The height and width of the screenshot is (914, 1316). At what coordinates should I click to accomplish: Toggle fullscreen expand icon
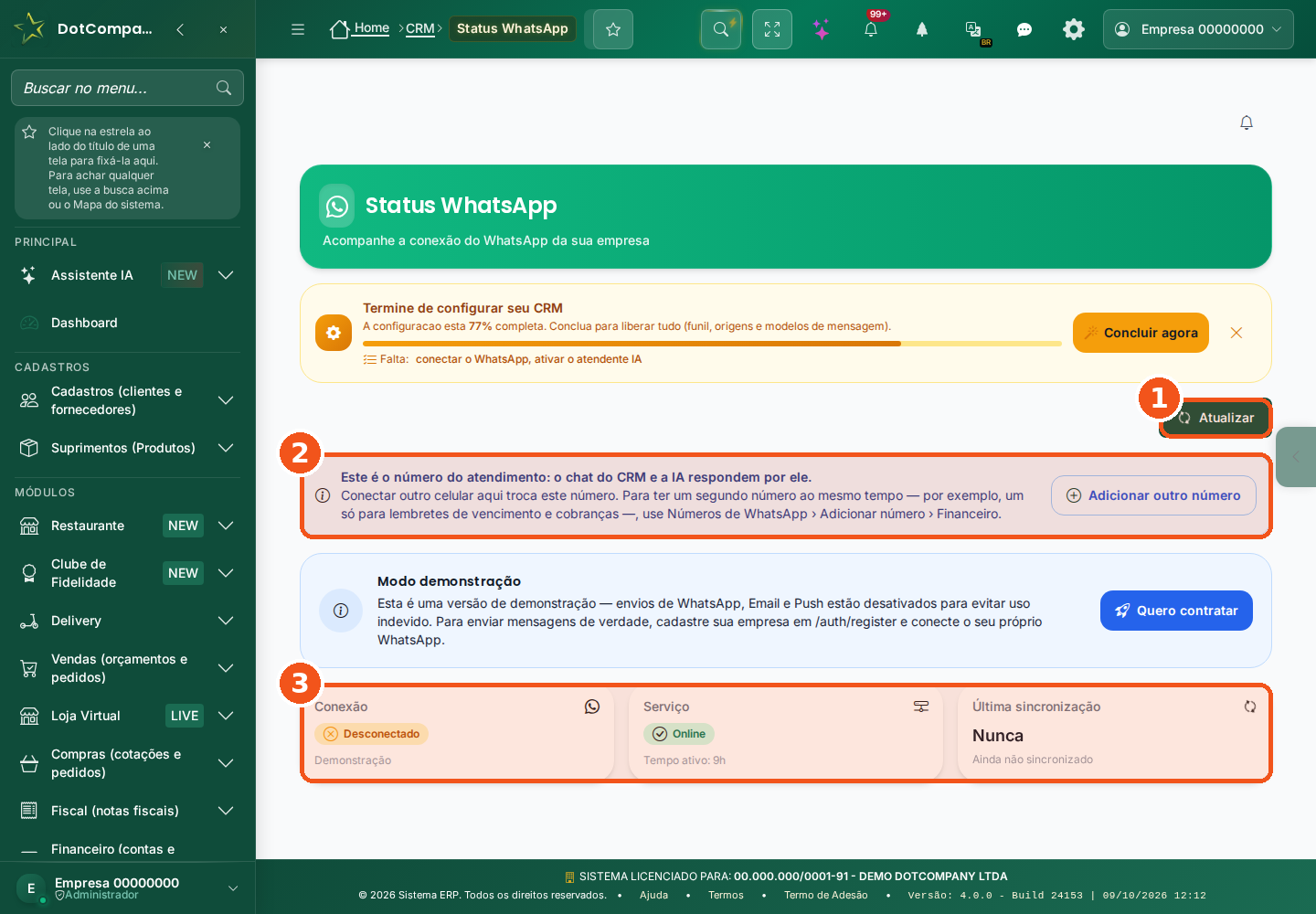tap(772, 29)
